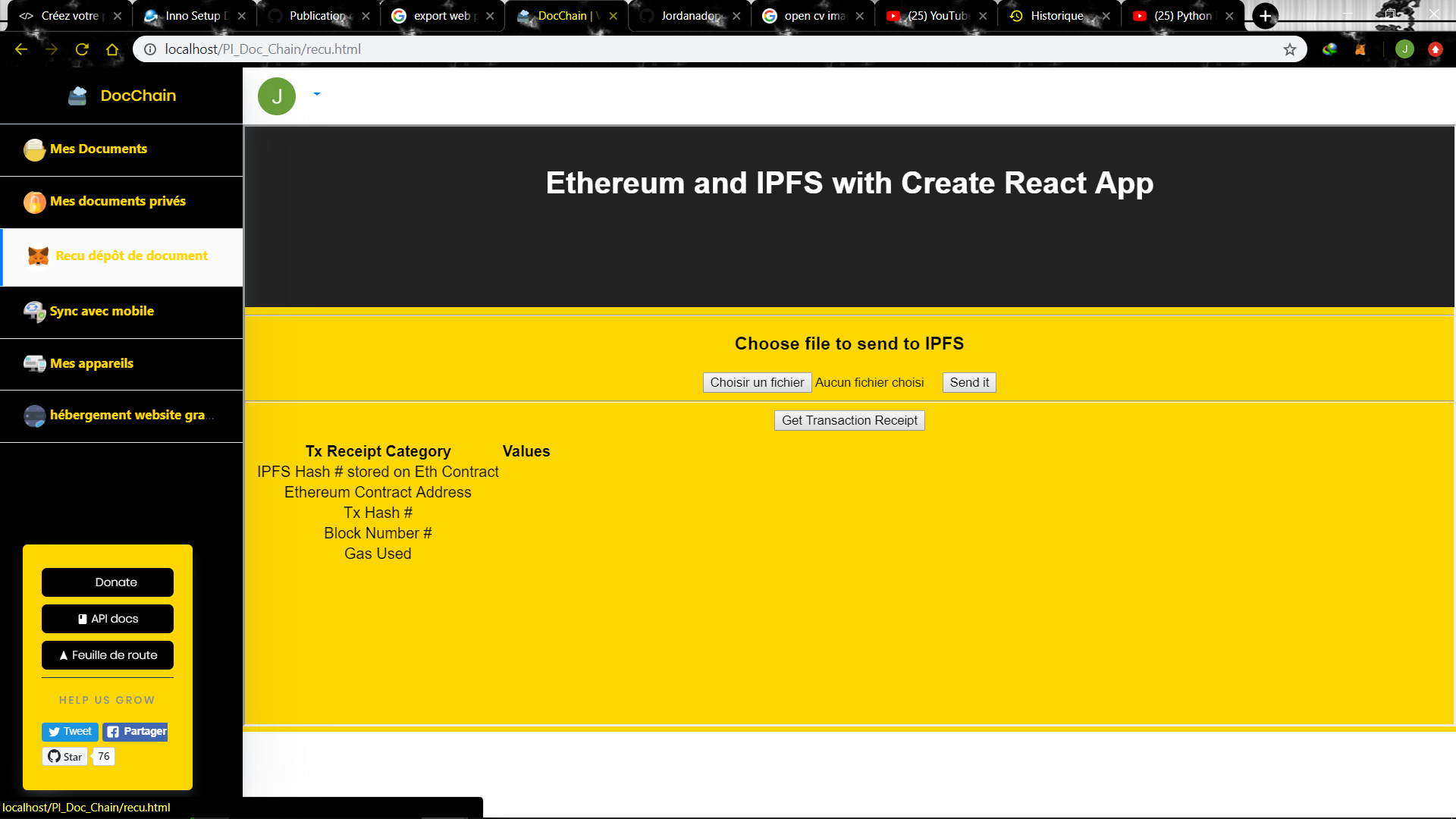Click the Choisir un fichier button
Viewport: 1456px width, 819px height.
pos(757,383)
